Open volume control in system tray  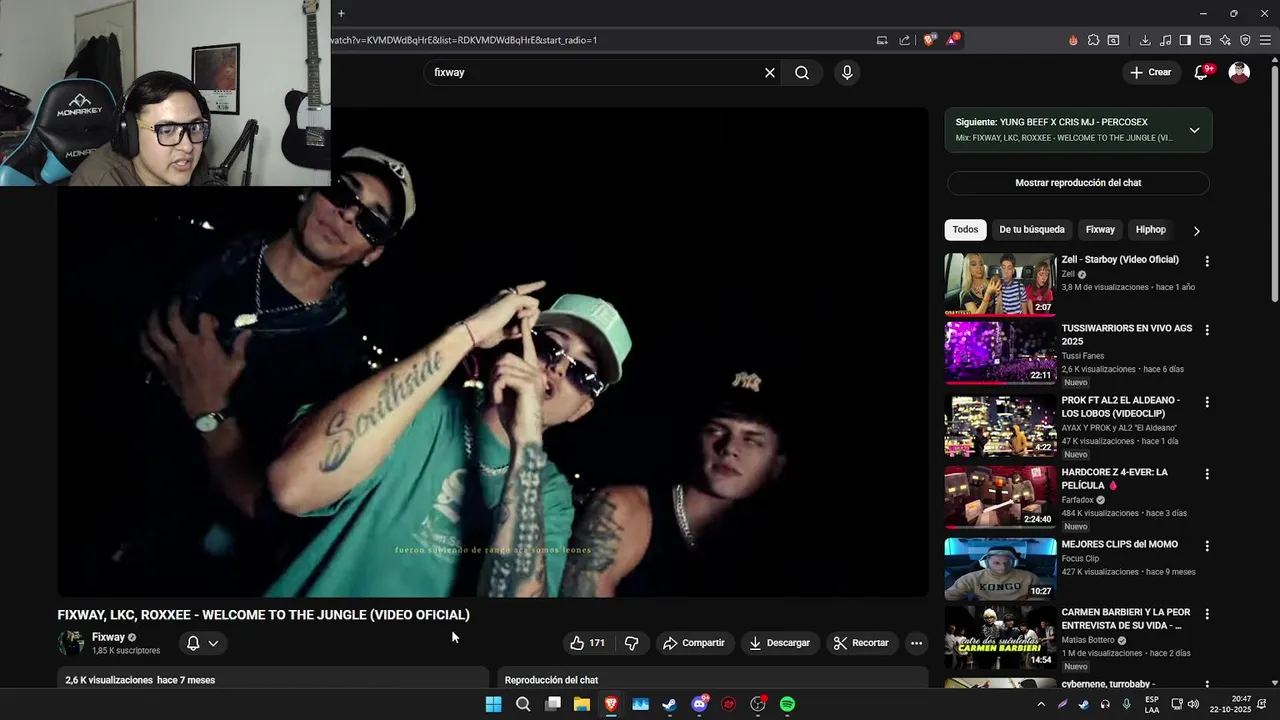1192,704
